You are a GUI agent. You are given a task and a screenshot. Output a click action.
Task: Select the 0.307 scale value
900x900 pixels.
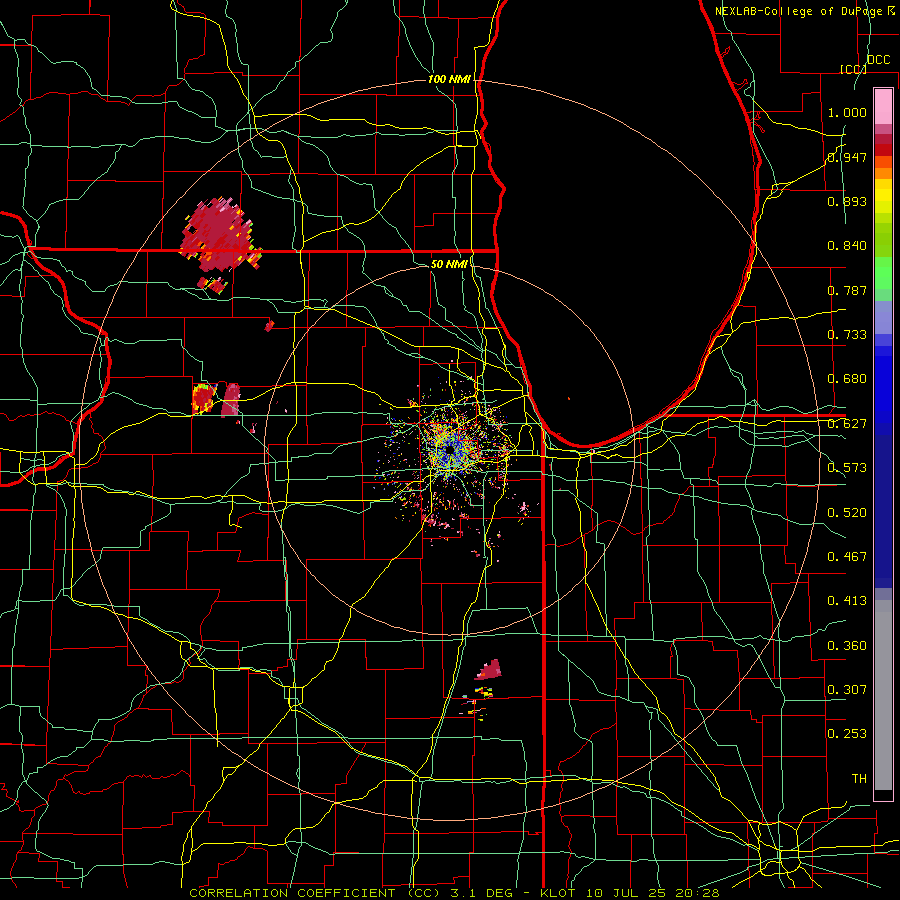point(847,690)
